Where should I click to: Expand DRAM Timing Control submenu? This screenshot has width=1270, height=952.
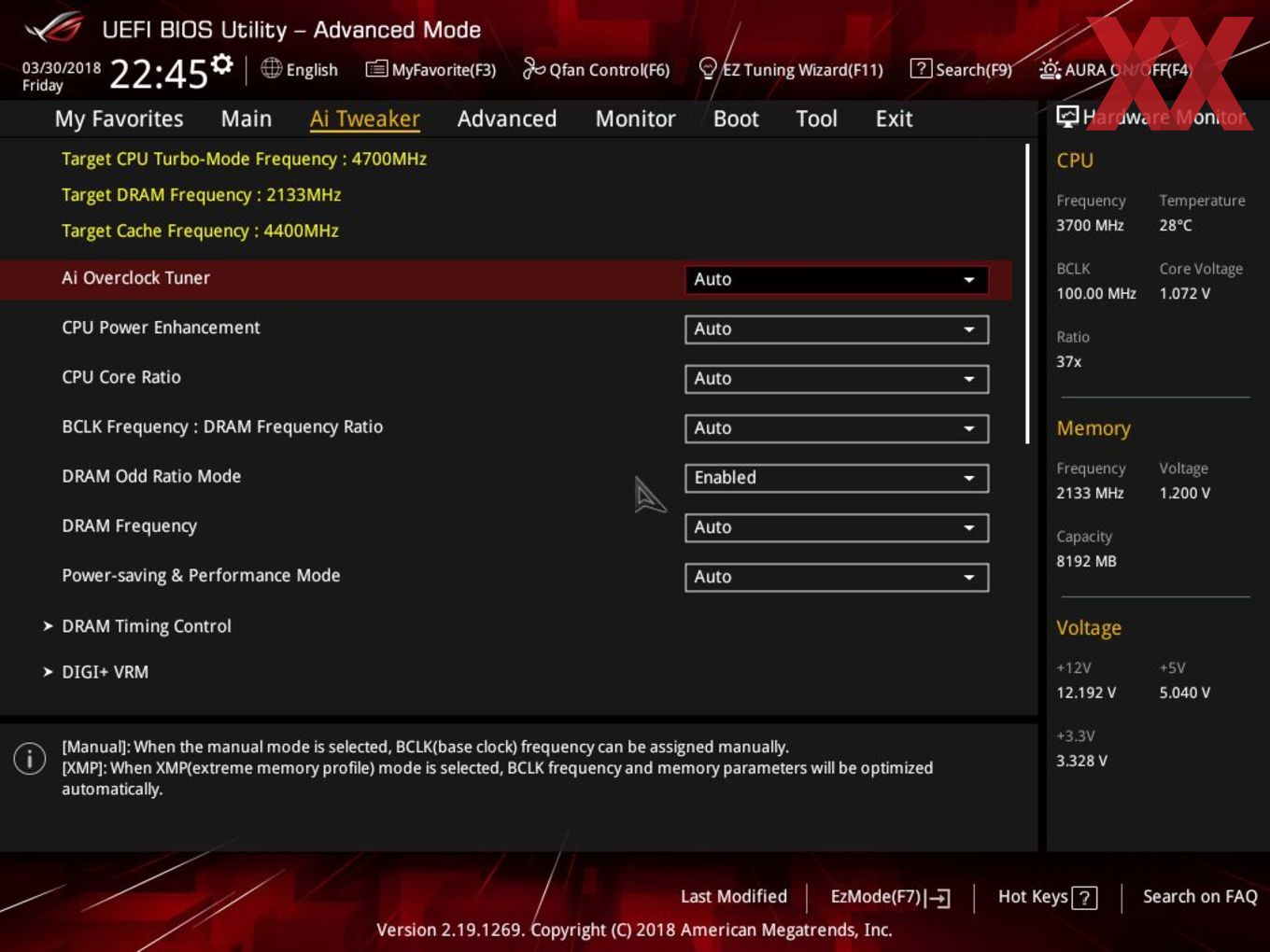(x=147, y=626)
